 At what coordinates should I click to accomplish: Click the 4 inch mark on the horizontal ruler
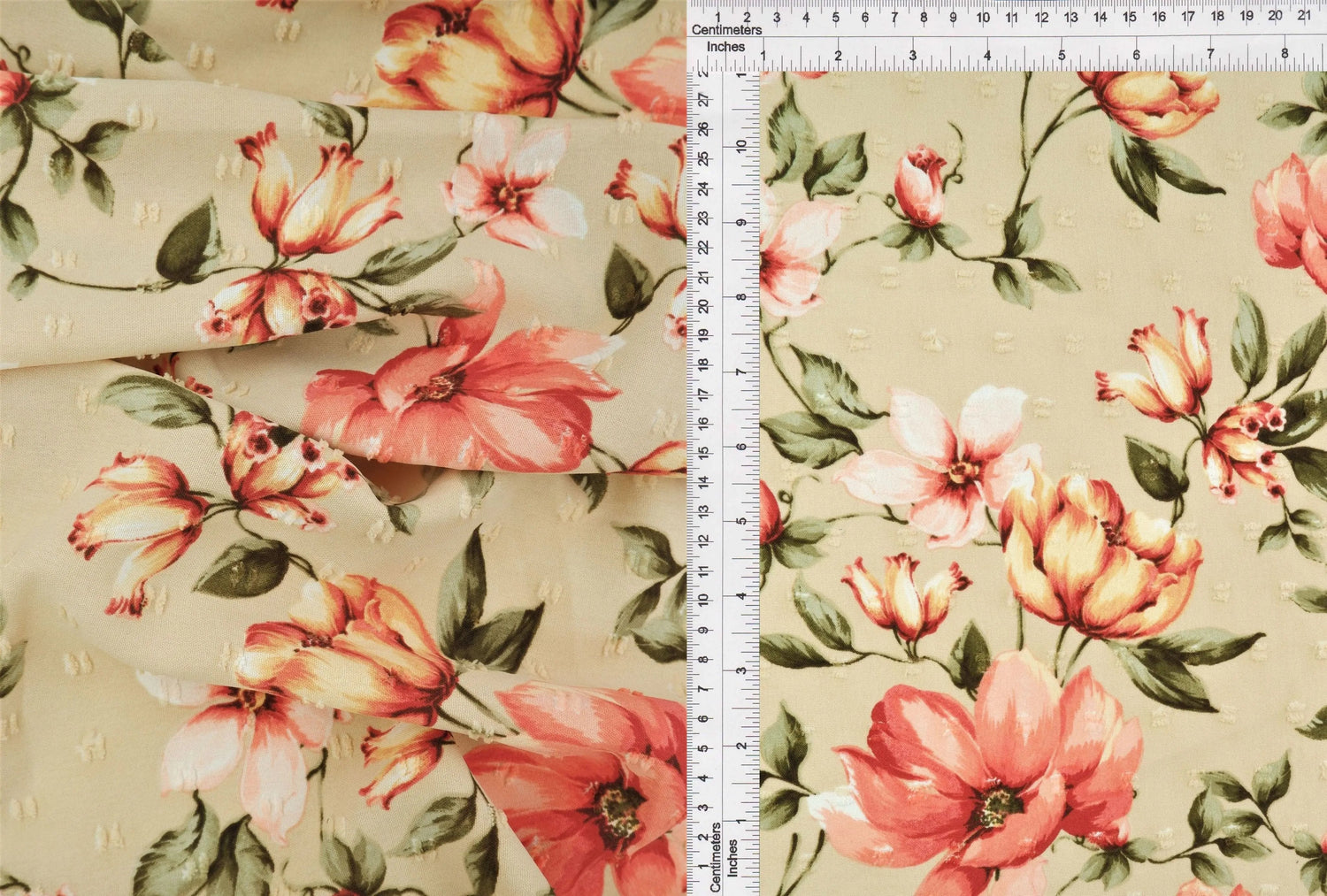click(x=987, y=56)
